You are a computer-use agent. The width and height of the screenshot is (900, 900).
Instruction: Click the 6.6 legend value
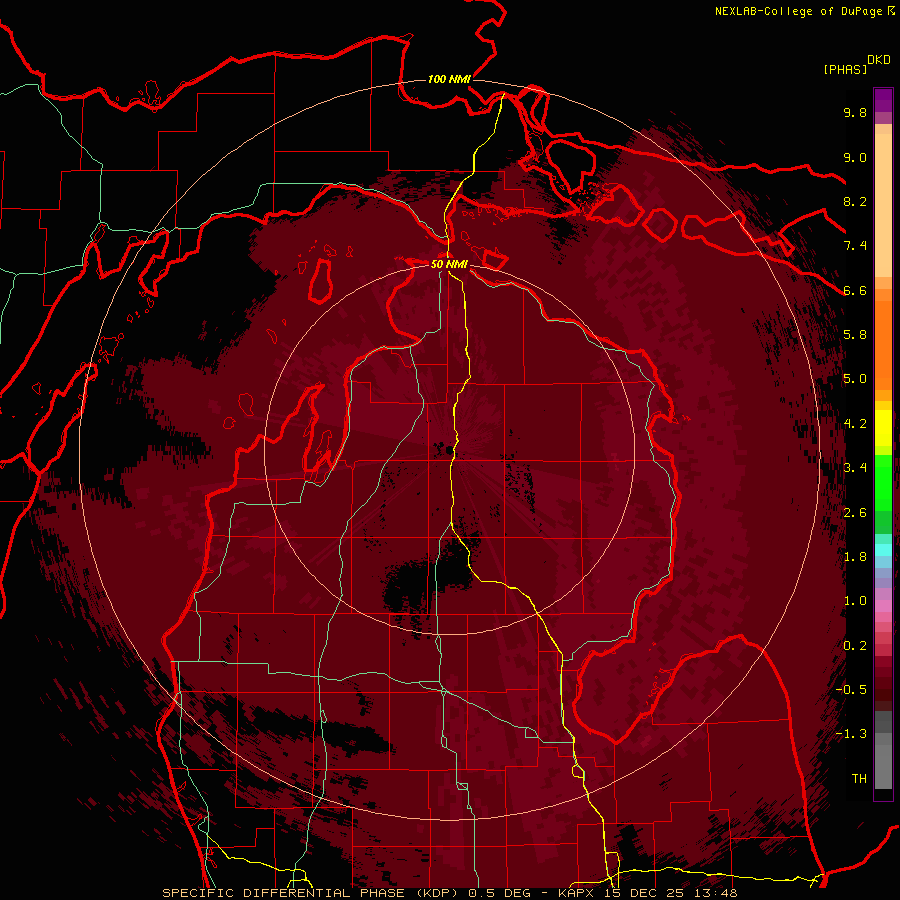[855, 290]
